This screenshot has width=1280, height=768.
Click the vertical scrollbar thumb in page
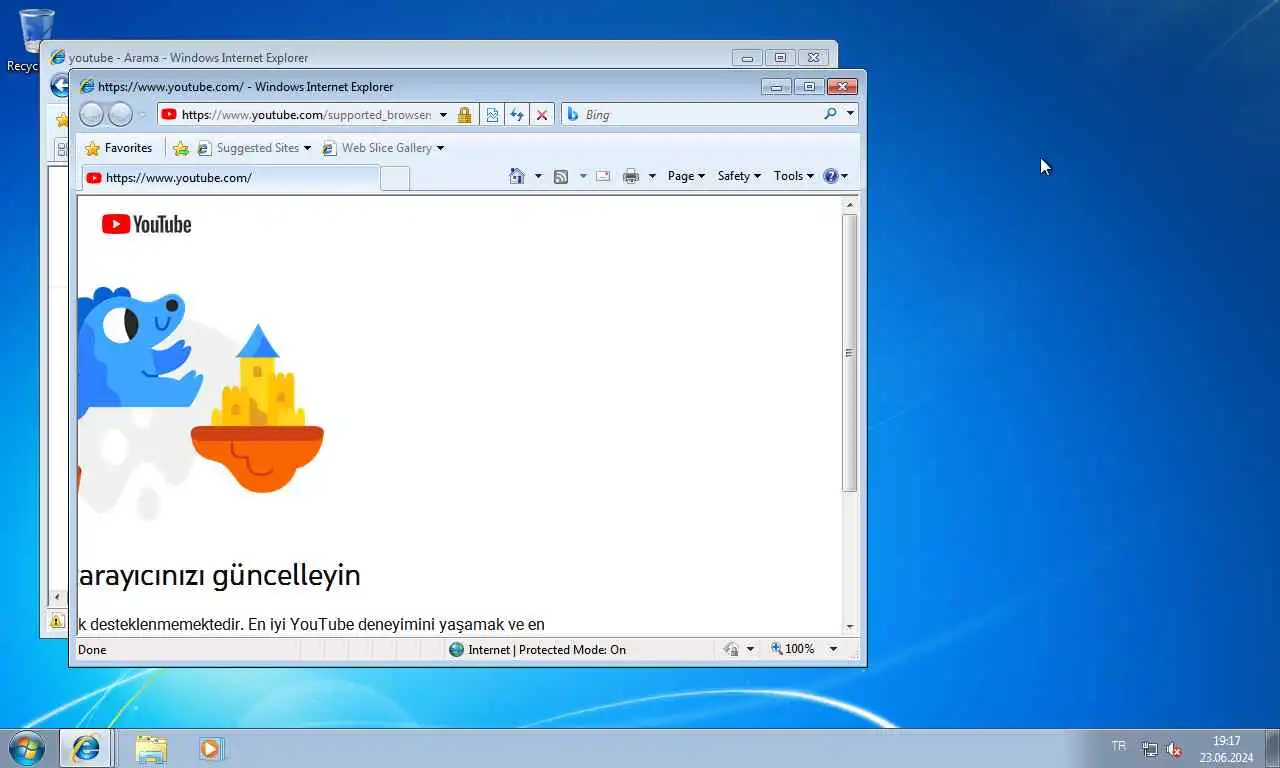point(850,353)
